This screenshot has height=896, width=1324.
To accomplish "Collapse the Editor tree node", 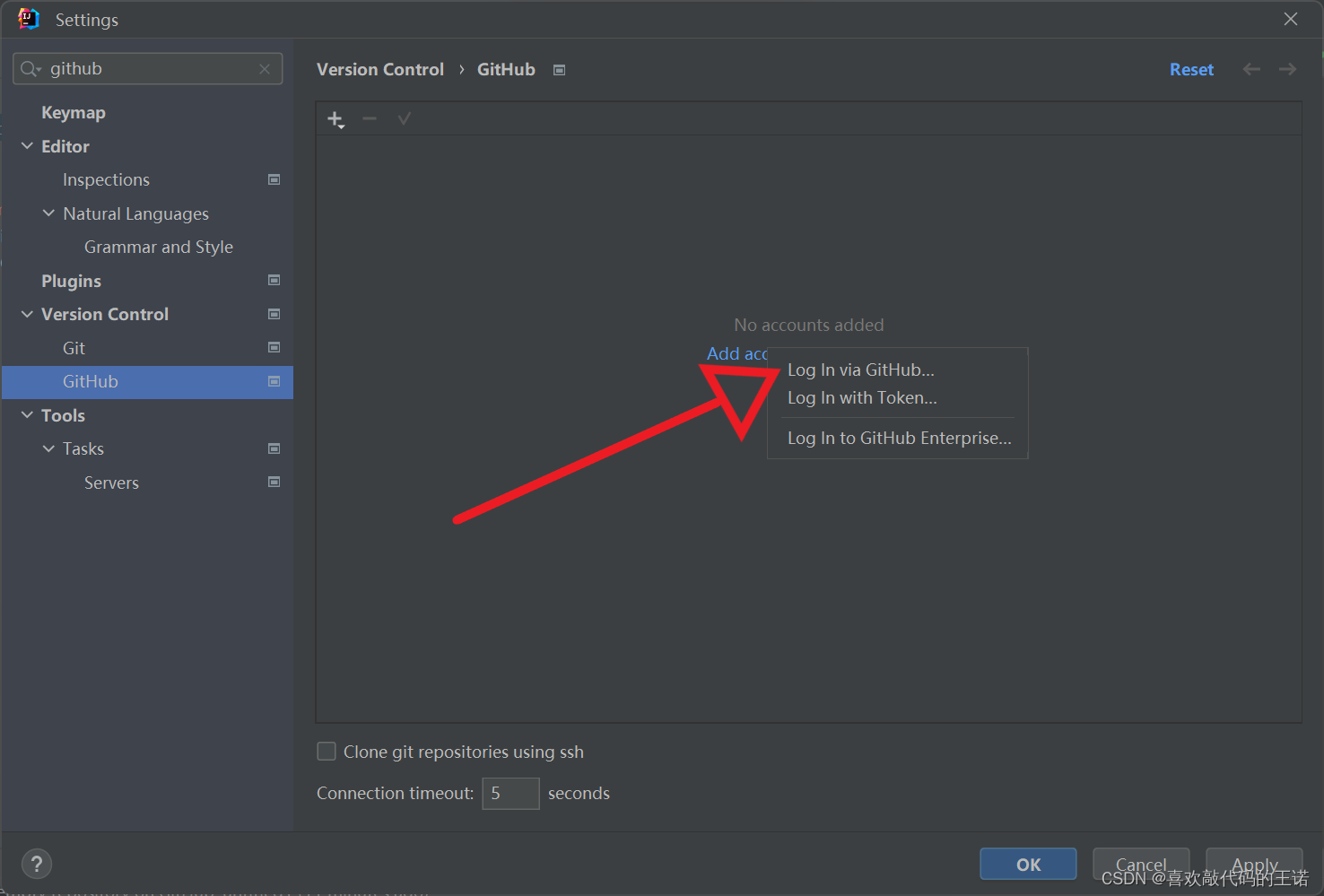I will [27, 145].
